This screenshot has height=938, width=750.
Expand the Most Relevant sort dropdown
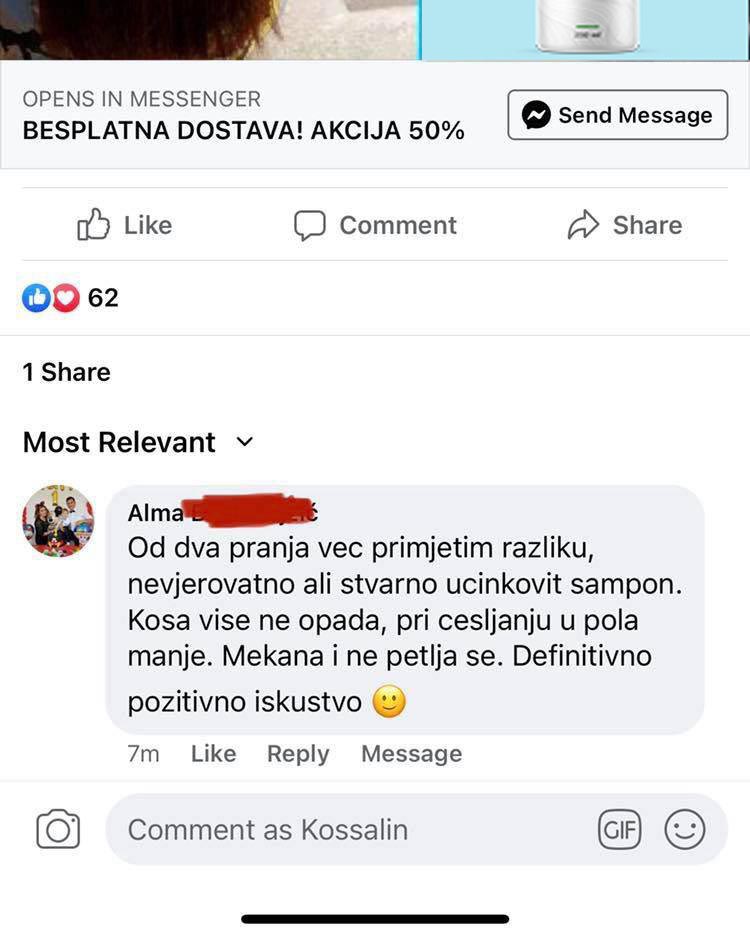245,442
